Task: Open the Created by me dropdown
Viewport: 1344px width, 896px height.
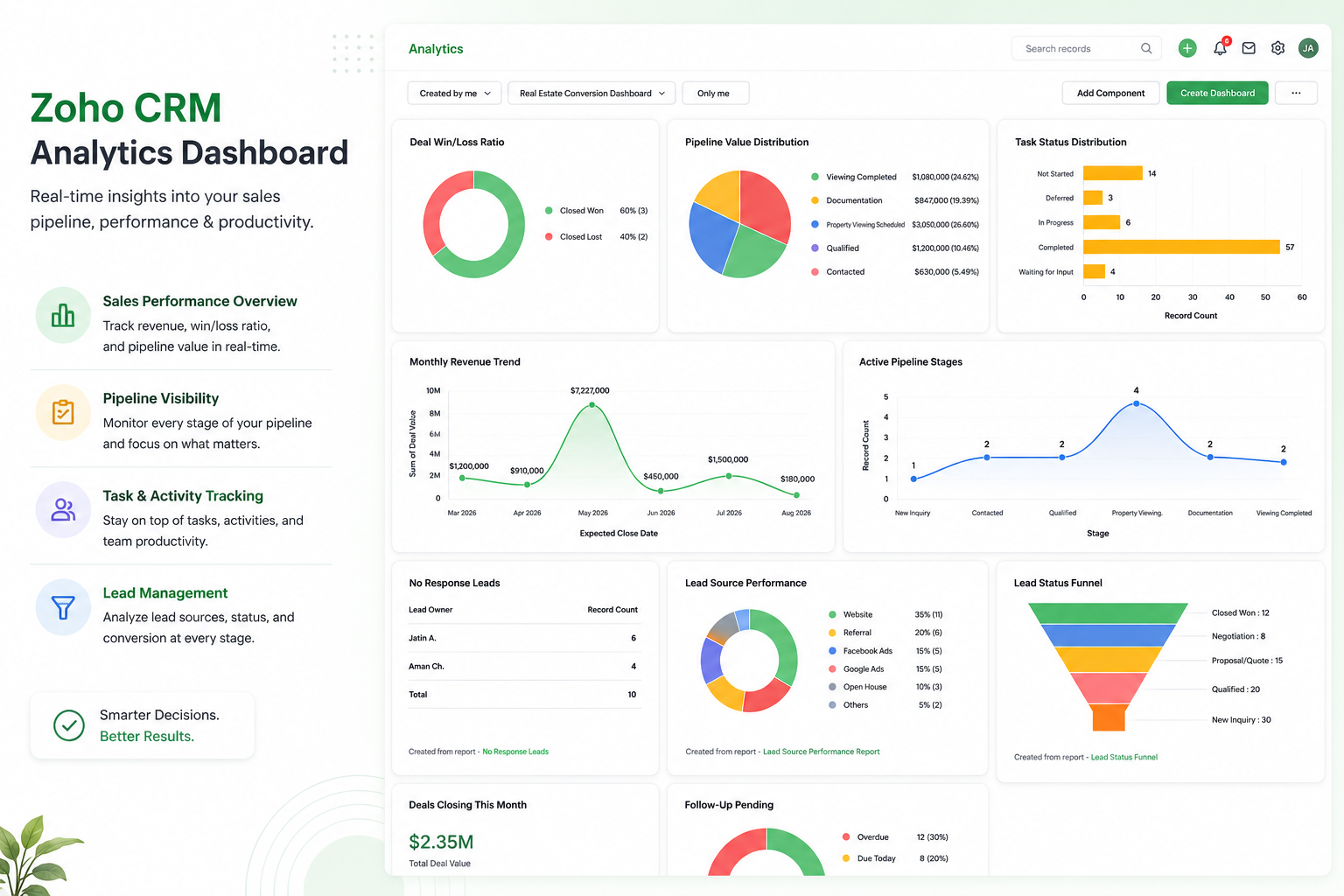Action: pos(454,93)
